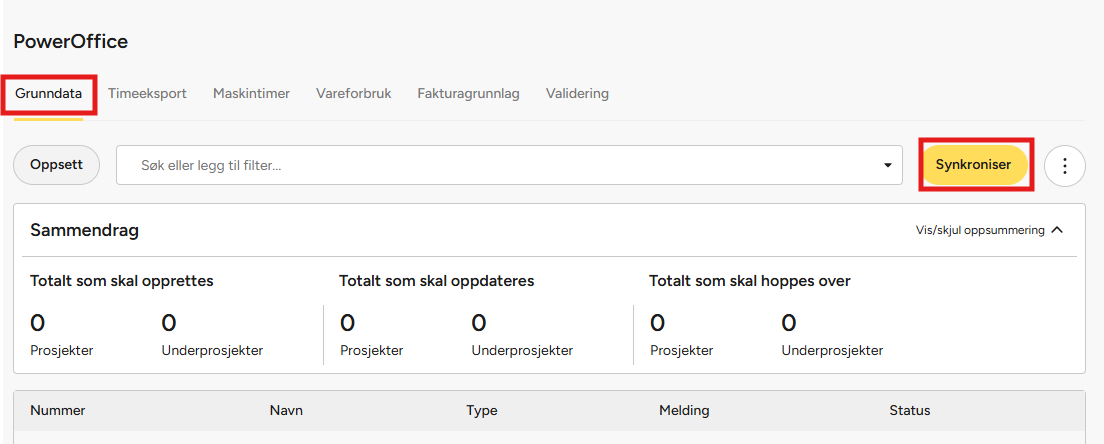Screen dimensions: 1104x444
Task: Click the yellow Synkroniser button
Action: [x=973, y=165]
